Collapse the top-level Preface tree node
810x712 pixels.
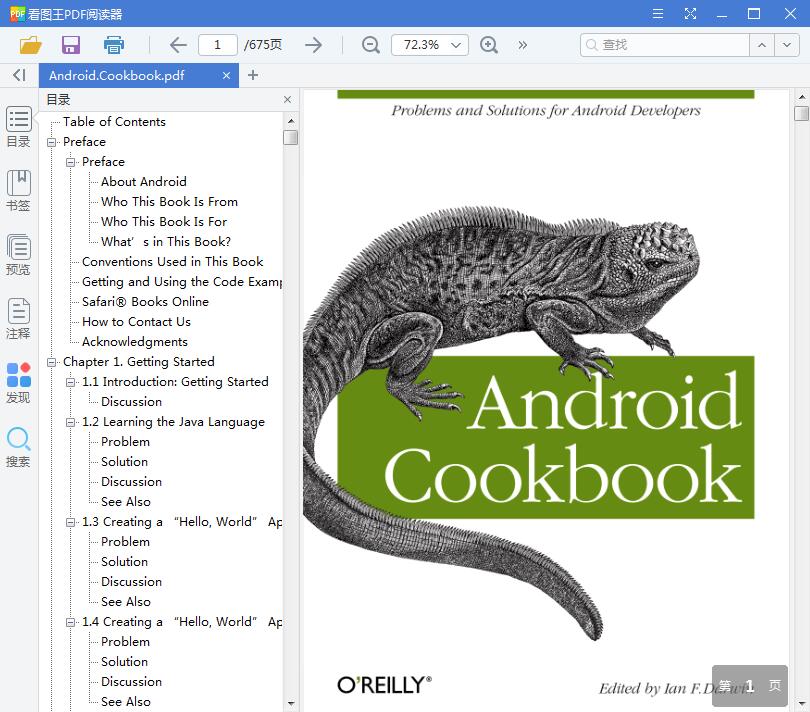tap(52, 142)
